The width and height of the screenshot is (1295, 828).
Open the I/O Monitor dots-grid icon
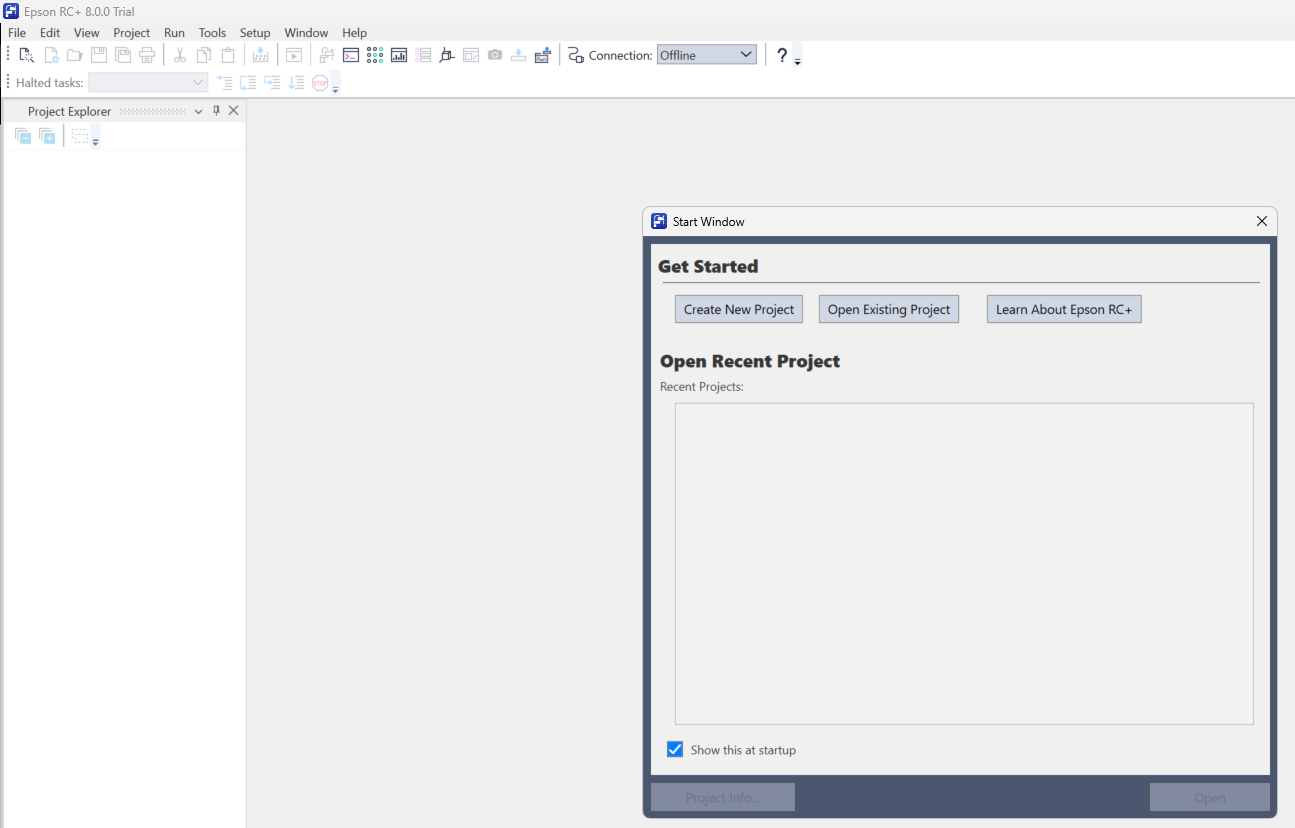click(375, 55)
